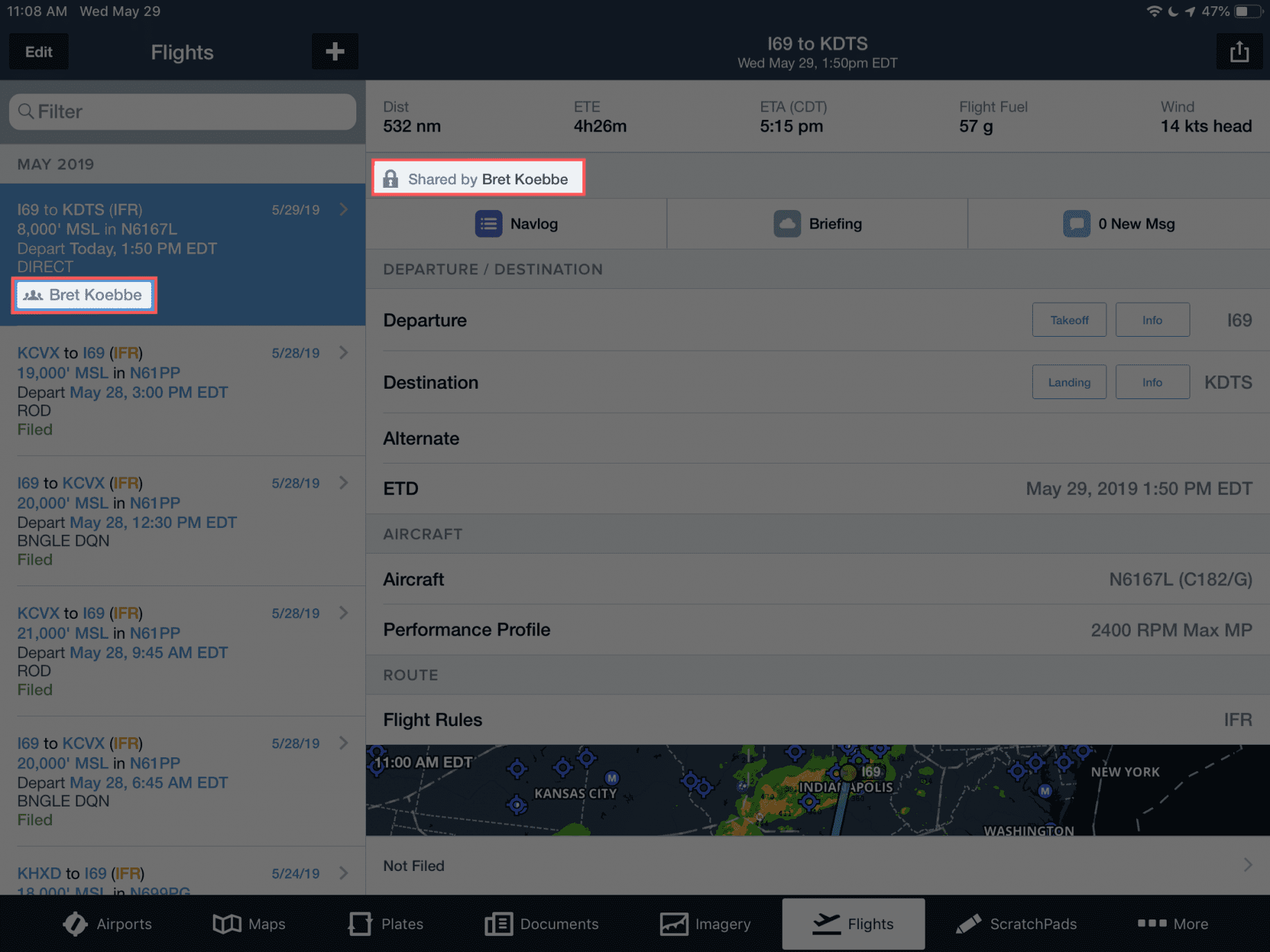View Takeoff performance for departure I69
Image resolution: width=1270 pixels, height=952 pixels.
click(x=1069, y=319)
